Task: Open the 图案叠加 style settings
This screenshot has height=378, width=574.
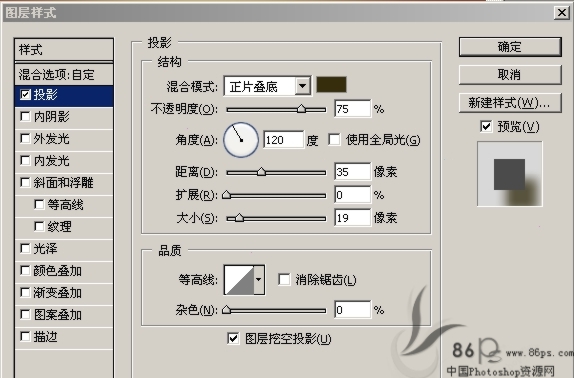Action: (58, 315)
